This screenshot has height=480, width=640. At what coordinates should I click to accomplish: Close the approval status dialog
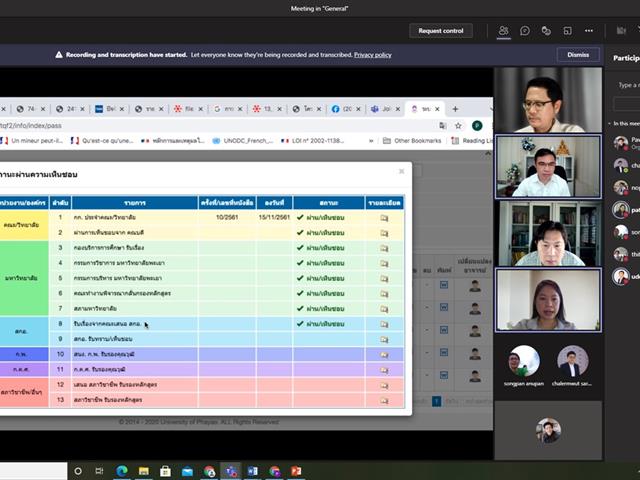(401, 171)
